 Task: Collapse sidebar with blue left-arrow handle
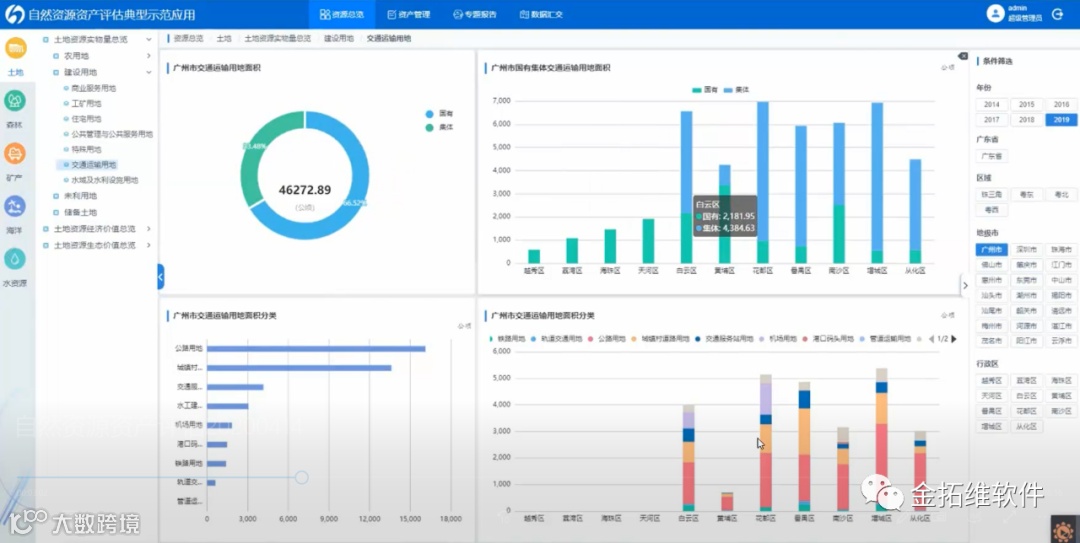(x=160, y=277)
